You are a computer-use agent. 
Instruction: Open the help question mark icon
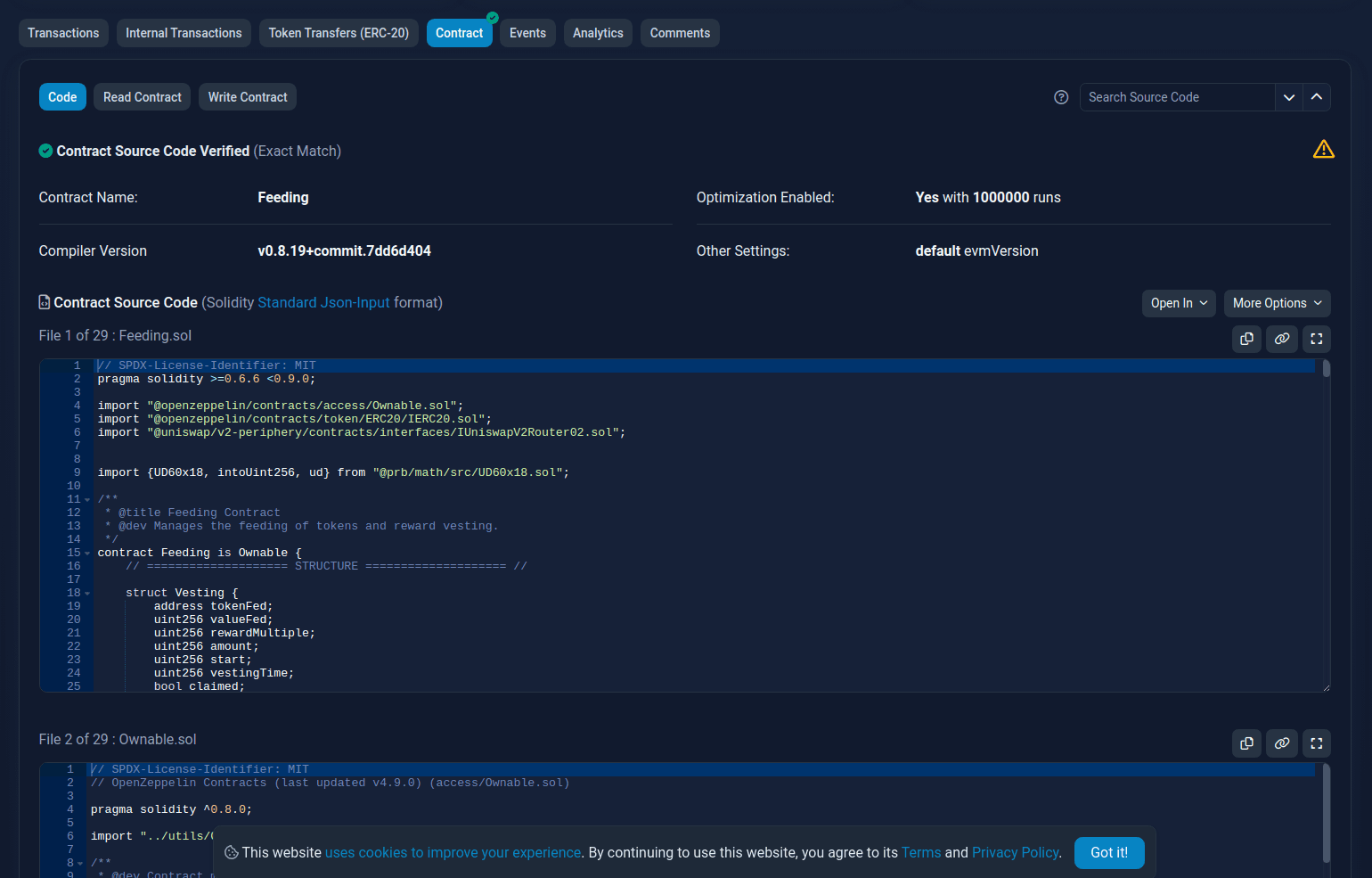1061,97
